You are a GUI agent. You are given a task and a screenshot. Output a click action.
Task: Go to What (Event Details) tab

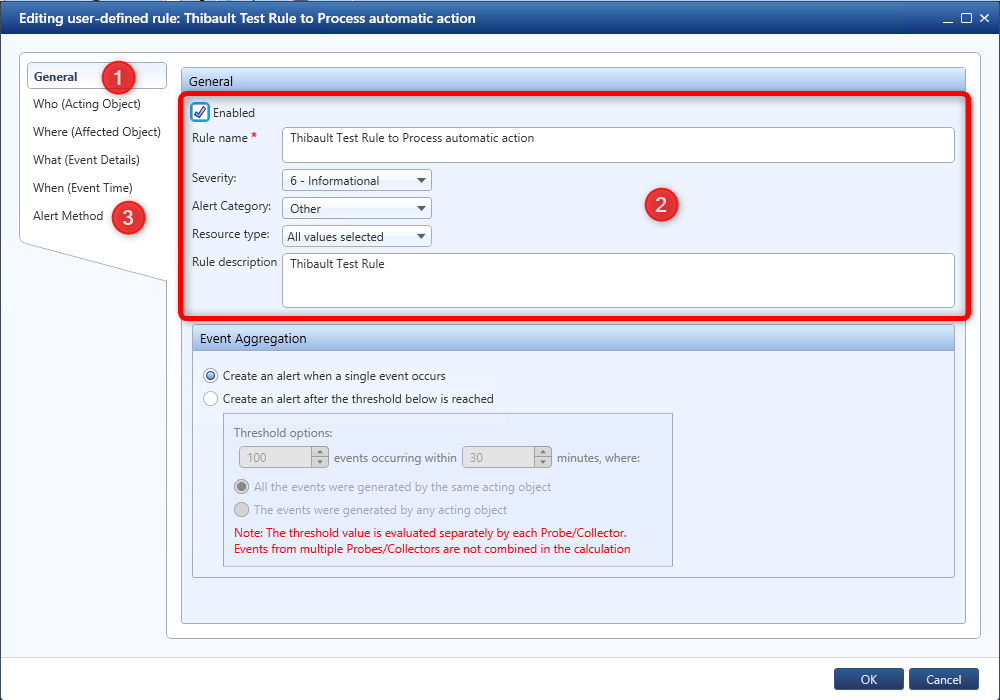(86, 160)
